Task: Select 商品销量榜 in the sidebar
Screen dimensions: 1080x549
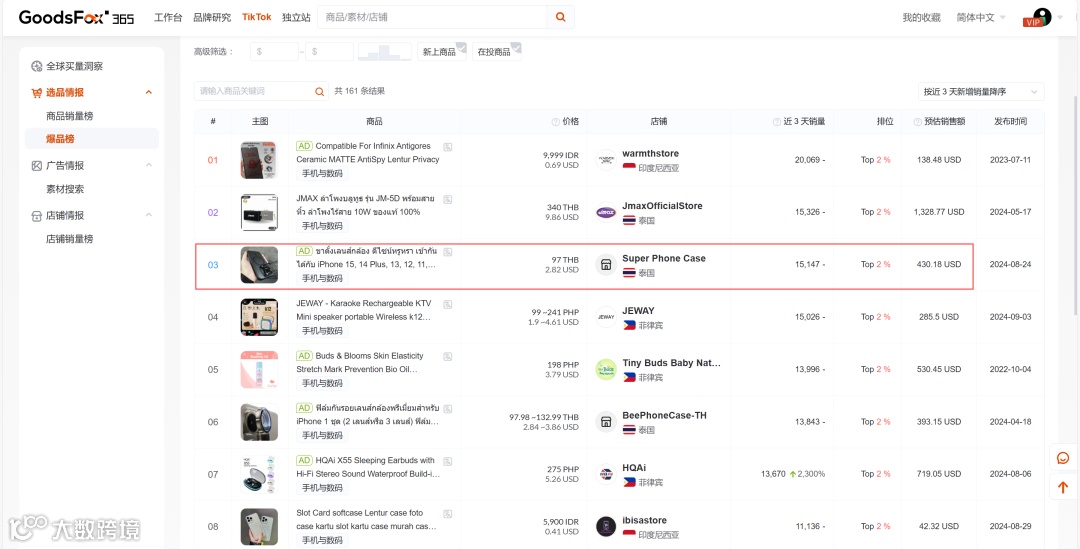Action: (70, 116)
